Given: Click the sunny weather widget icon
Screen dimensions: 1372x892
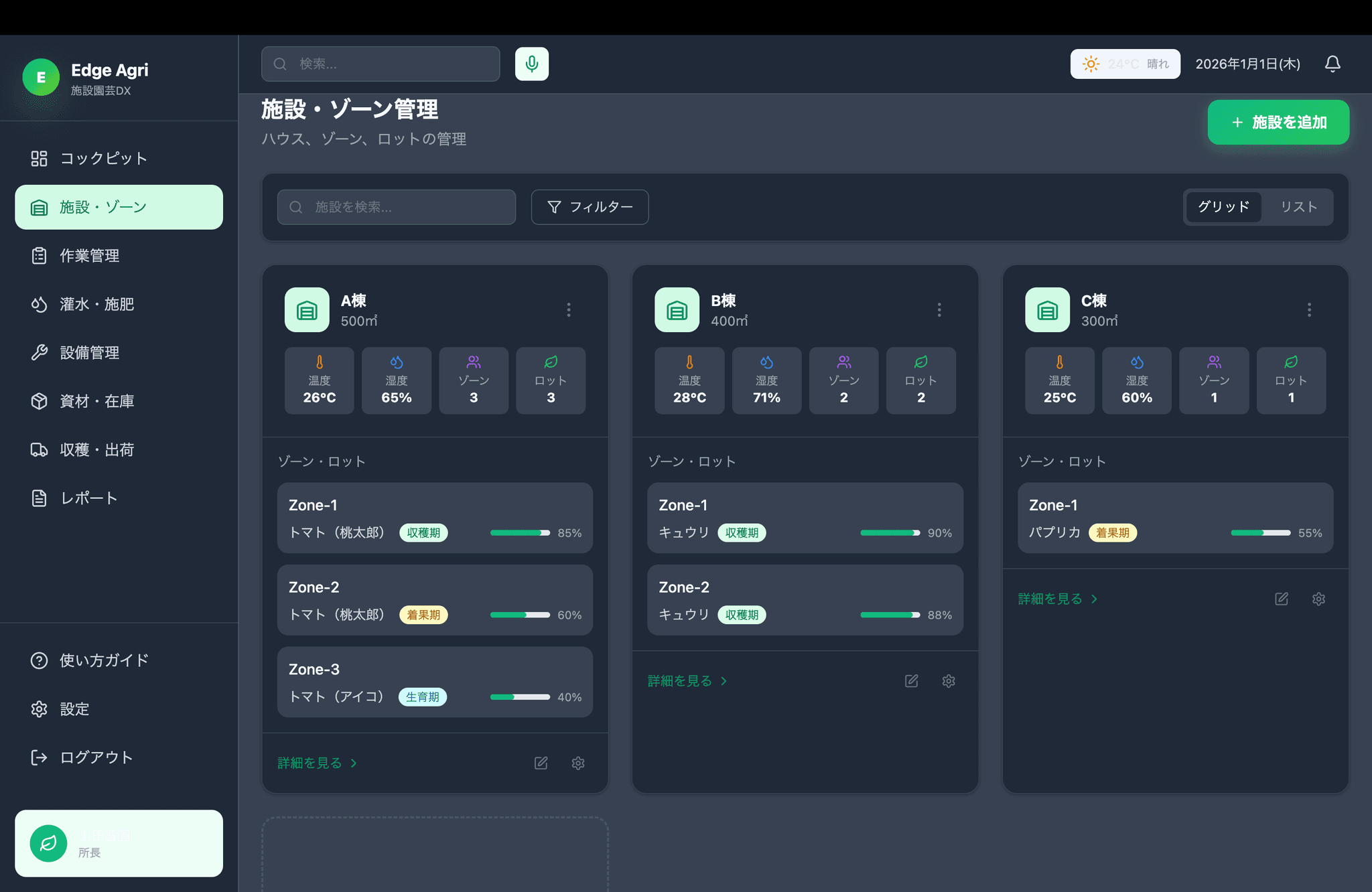Looking at the screenshot, I should coord(1091,64).
